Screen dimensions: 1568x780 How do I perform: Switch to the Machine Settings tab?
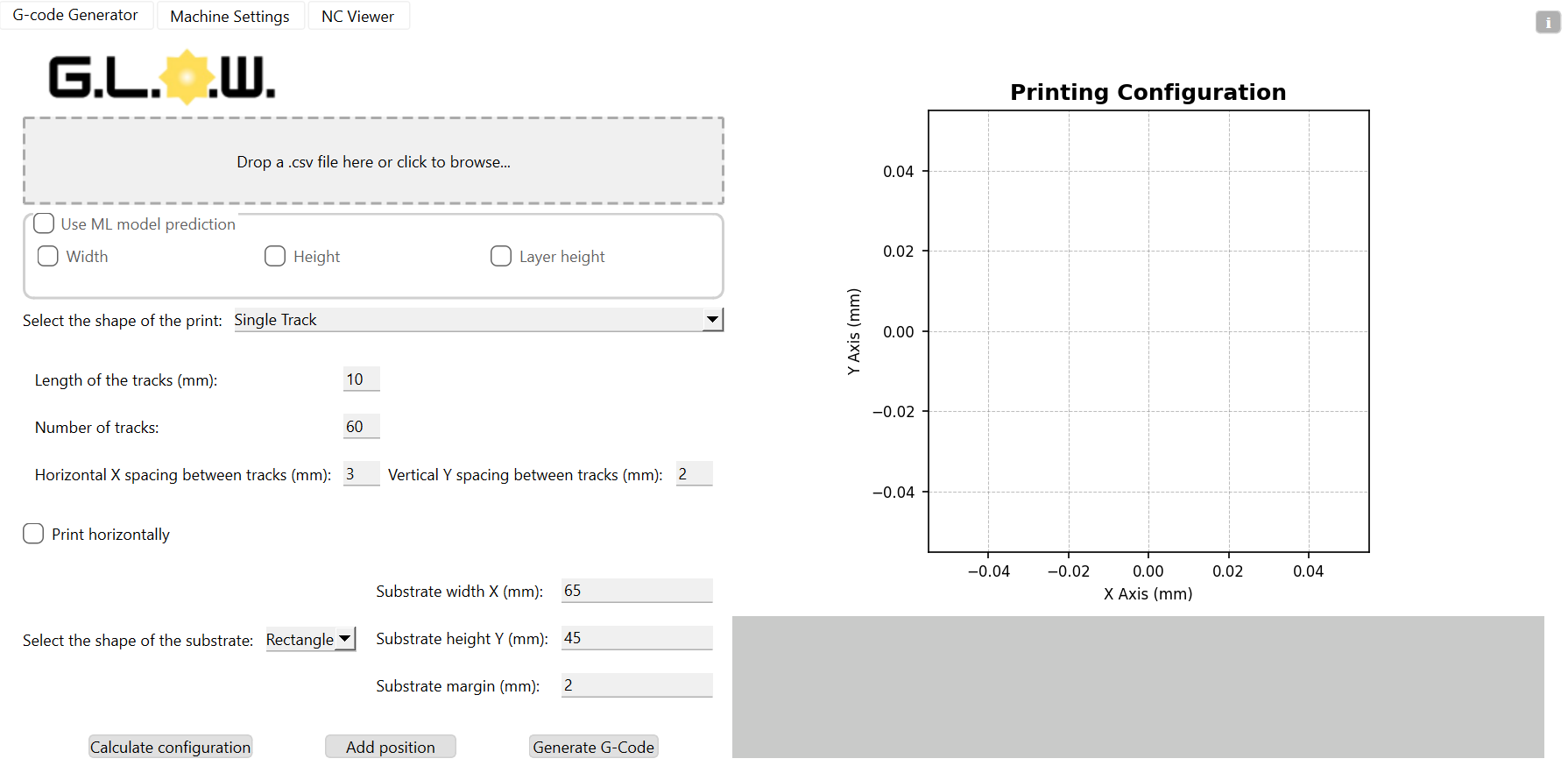point(230,16)
